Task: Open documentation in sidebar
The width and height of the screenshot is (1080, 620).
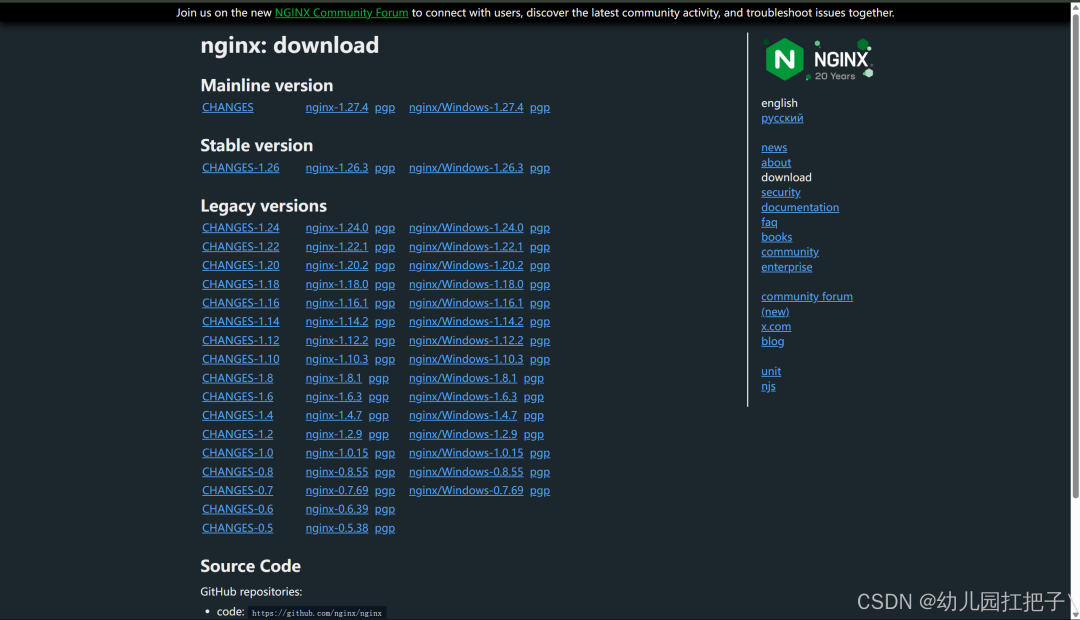Action: (800, 207)
